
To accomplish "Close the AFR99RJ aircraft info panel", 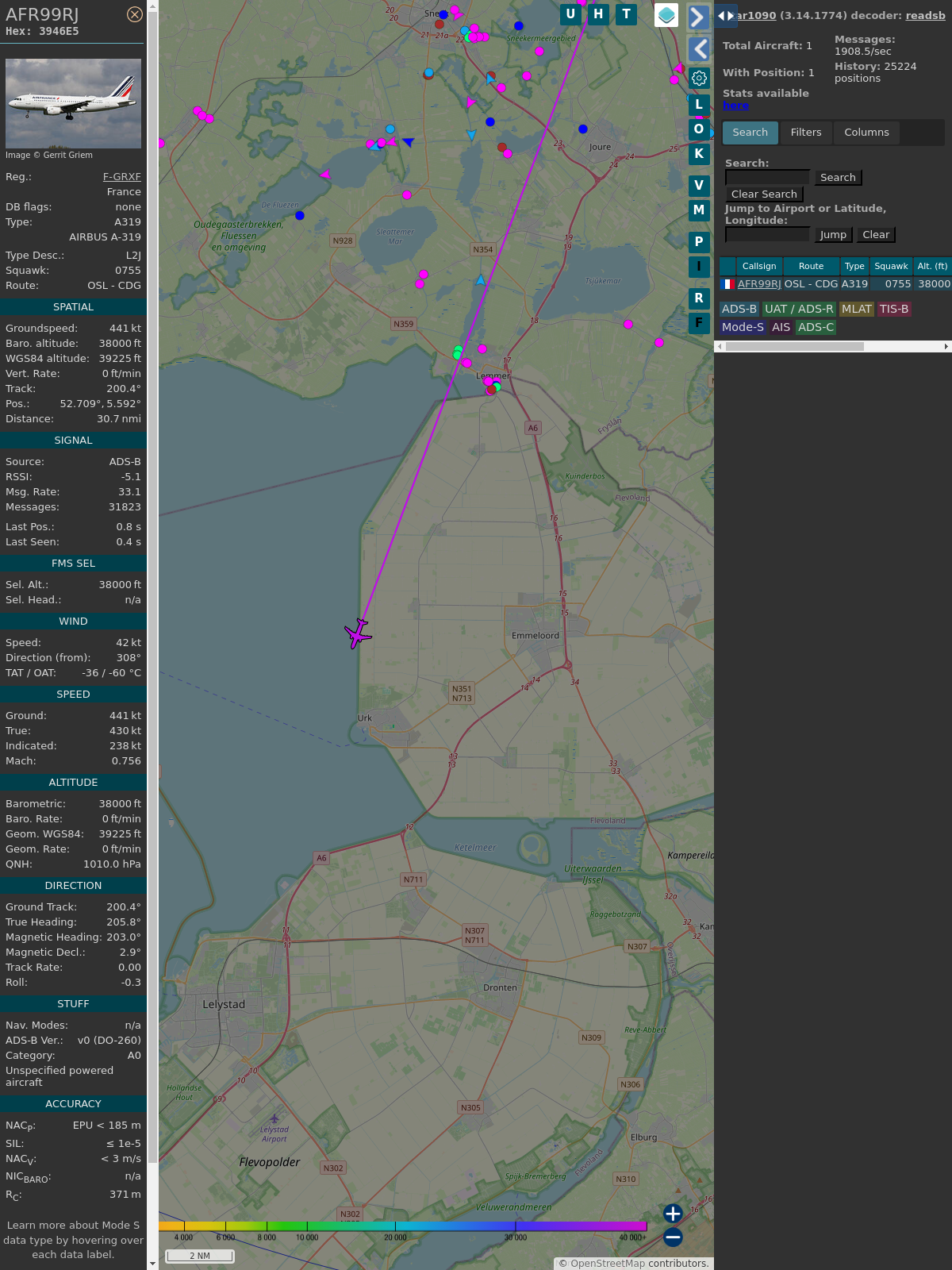I will point(135,14).
